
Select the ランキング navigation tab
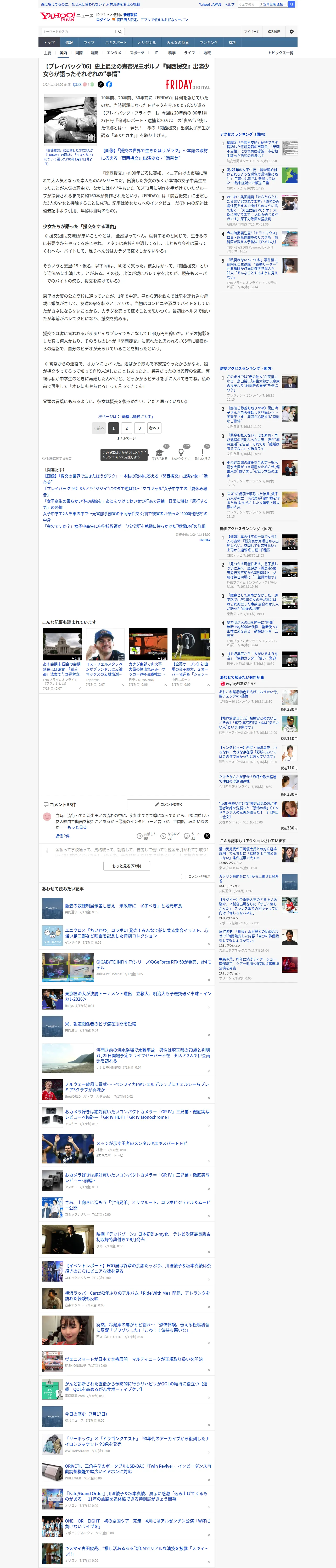tap(209, 43)
